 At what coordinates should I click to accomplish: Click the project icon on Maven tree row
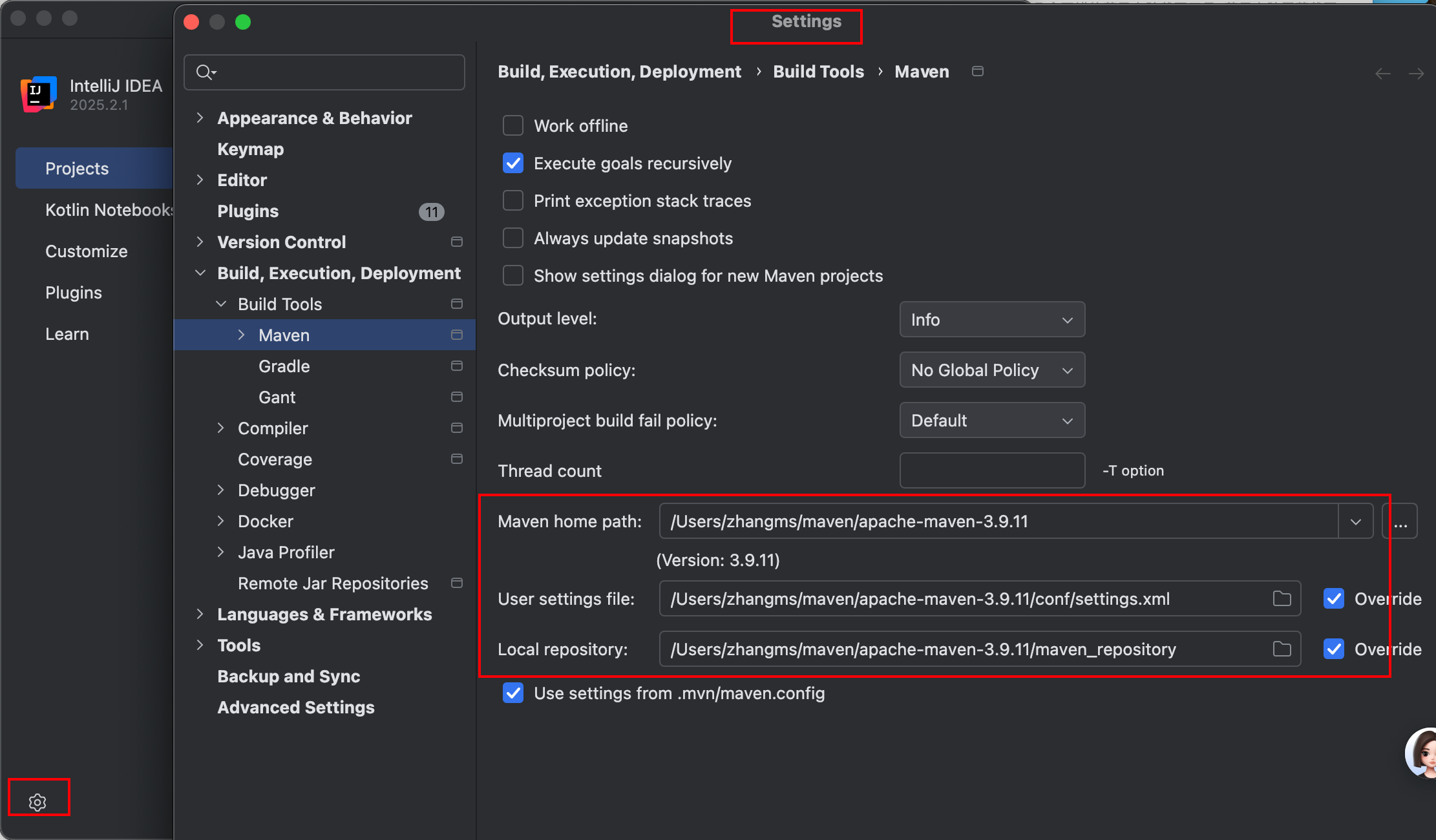457,335
